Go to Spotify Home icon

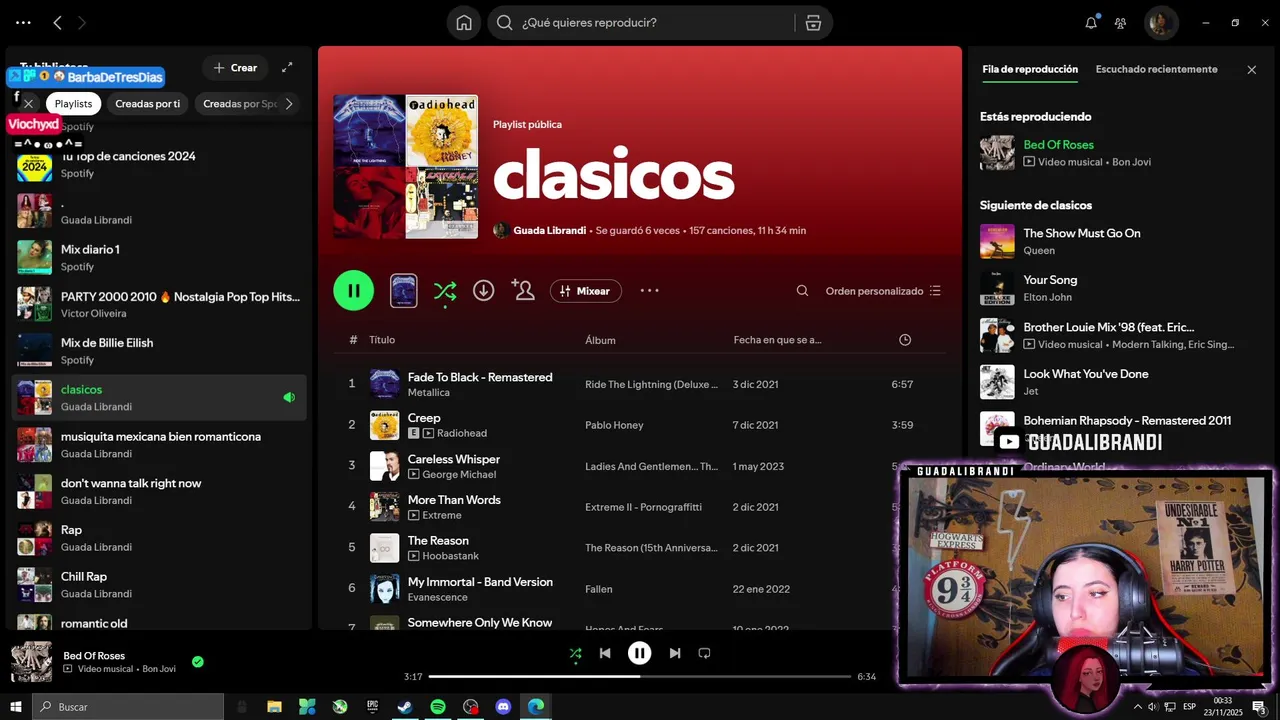(464, 23)
